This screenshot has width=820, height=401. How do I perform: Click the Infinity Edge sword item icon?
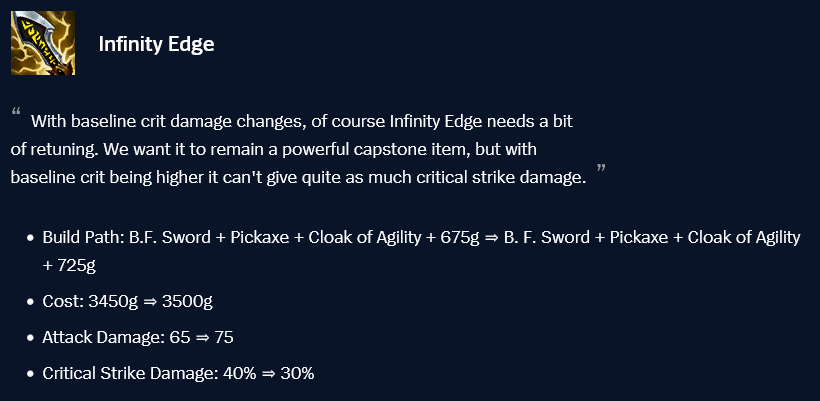[x=42, y=43]
